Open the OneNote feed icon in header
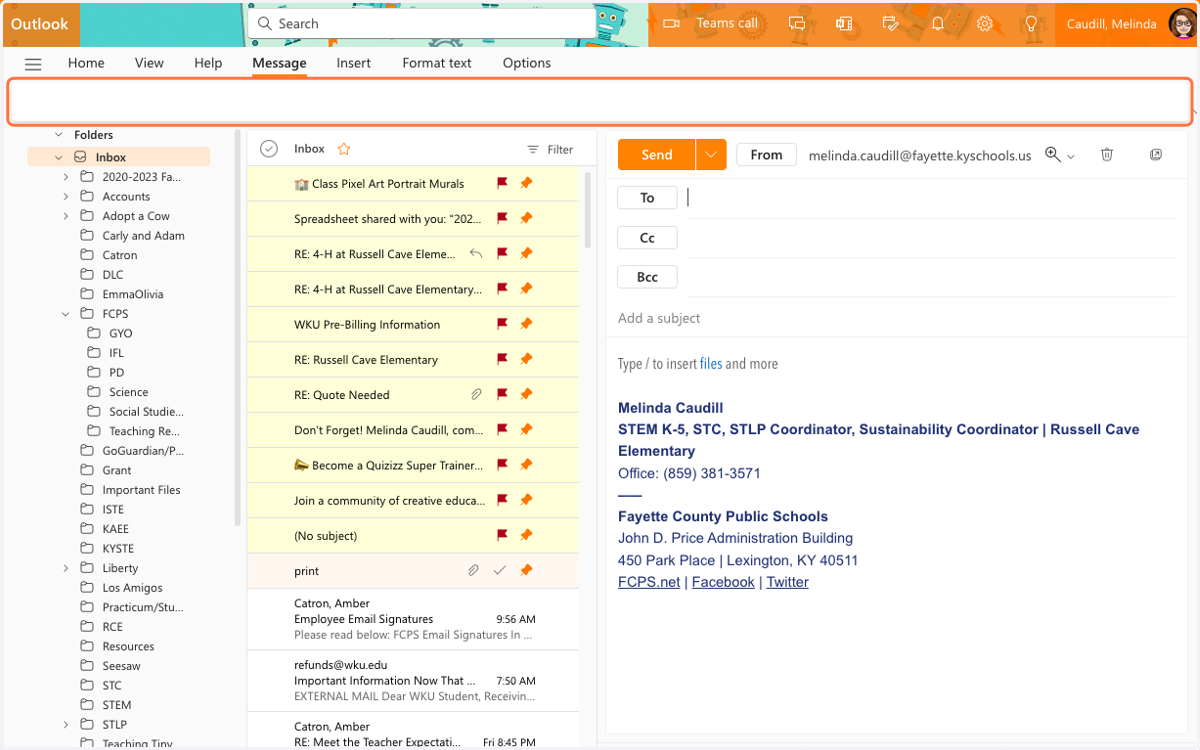The image size is (1200, 750). click(x=844, y=23)
